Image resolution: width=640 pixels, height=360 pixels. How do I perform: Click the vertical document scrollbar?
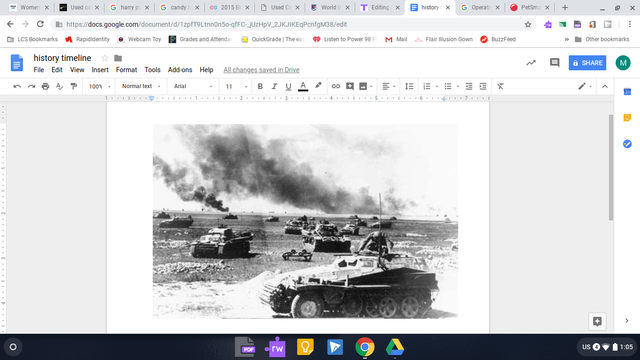pyautogui.click(x=611, y=167)
